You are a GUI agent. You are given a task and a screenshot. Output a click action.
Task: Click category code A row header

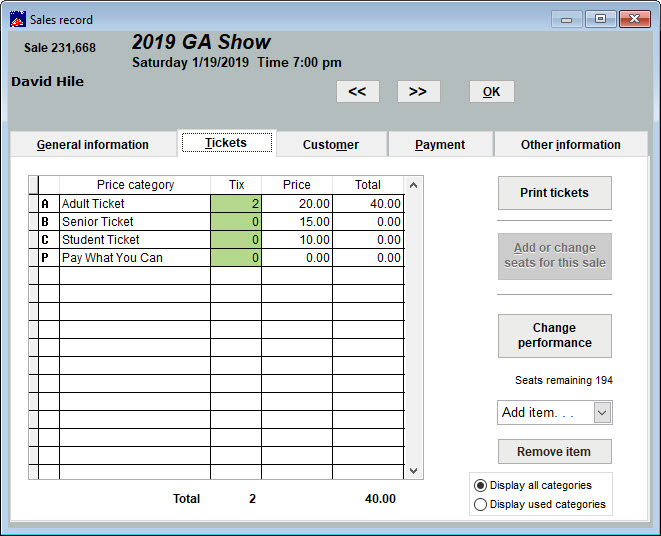coord(48,204)
